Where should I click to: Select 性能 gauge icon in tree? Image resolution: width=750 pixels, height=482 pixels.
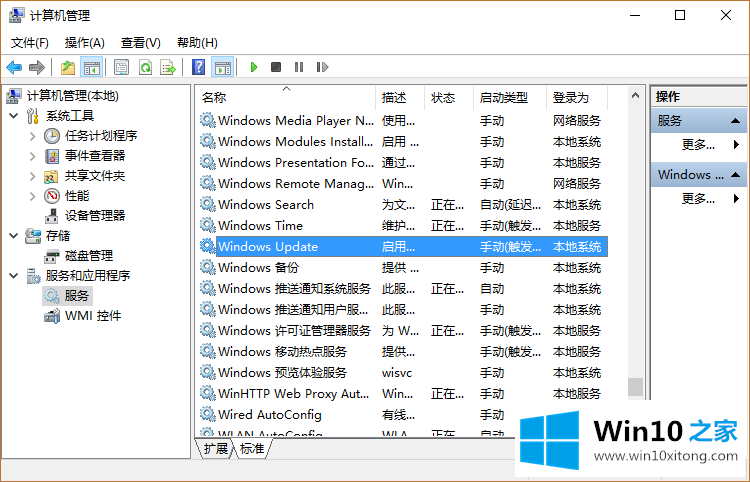tap(52, 196)
